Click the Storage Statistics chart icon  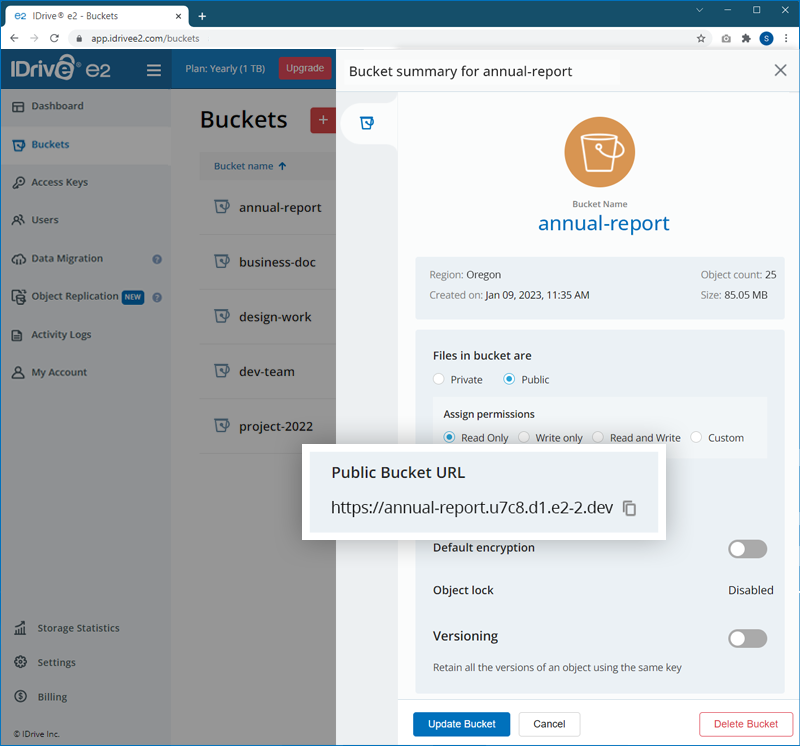tap(20, 628)
